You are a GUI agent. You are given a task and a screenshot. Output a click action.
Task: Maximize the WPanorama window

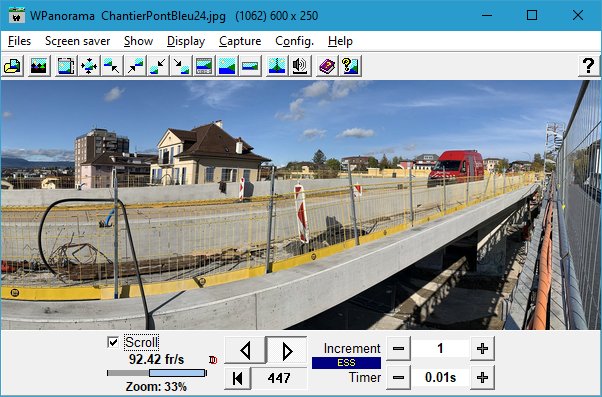pos(532,15)
